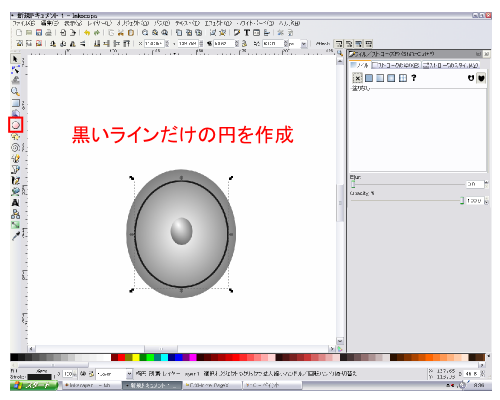Select the Bezier pen tool

point(15,169)
